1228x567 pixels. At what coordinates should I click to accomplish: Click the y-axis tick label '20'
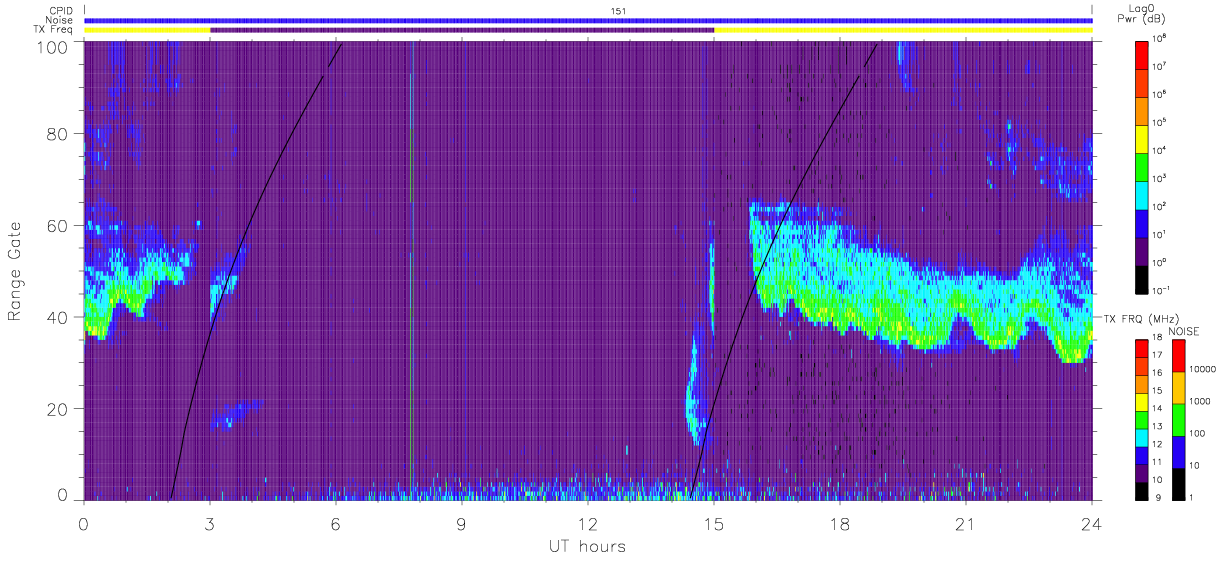(x=58, y=409)
